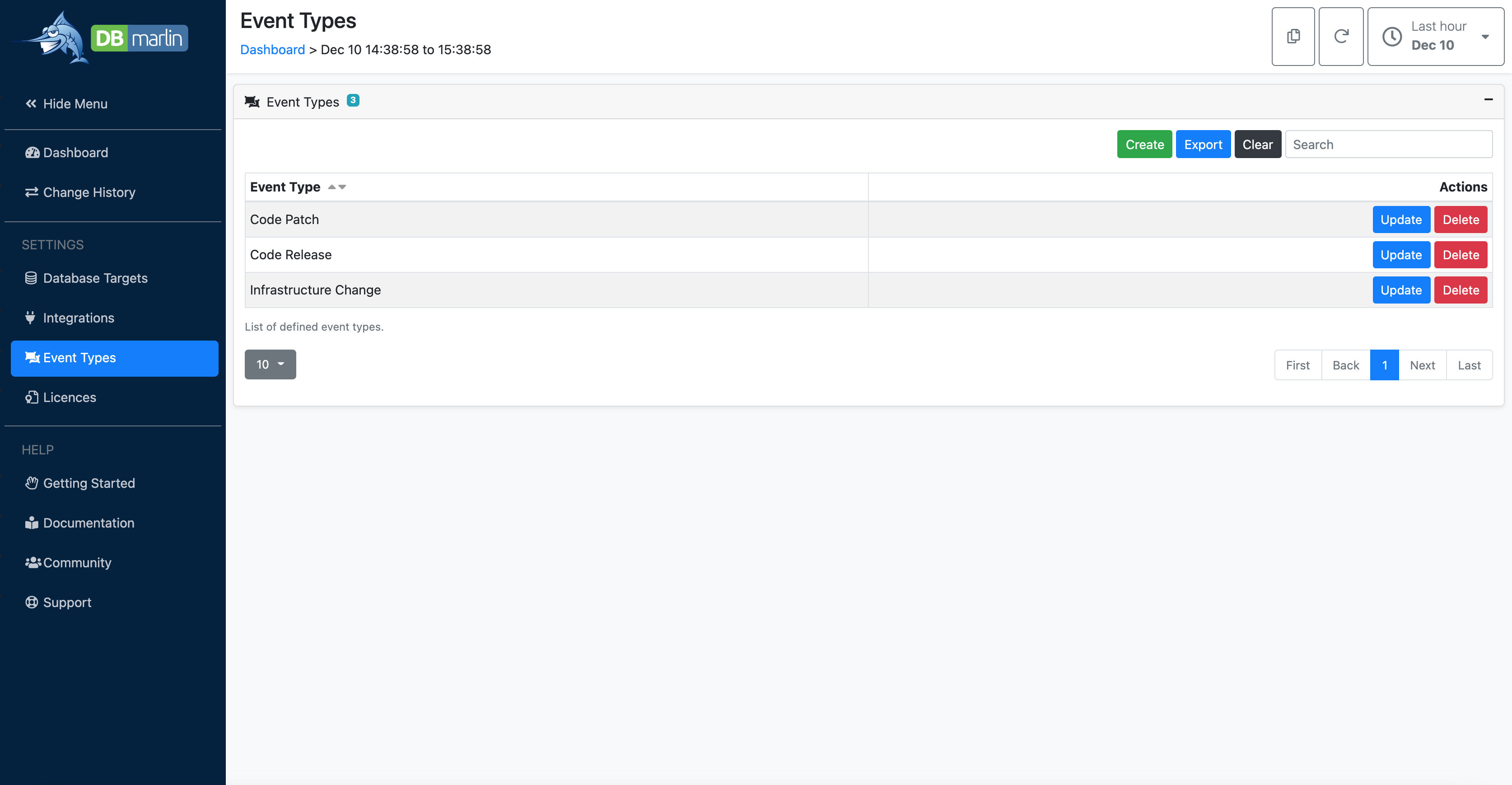
Task: Click the green Create button
Action: pyautogui.click(x=1144, y=145)
